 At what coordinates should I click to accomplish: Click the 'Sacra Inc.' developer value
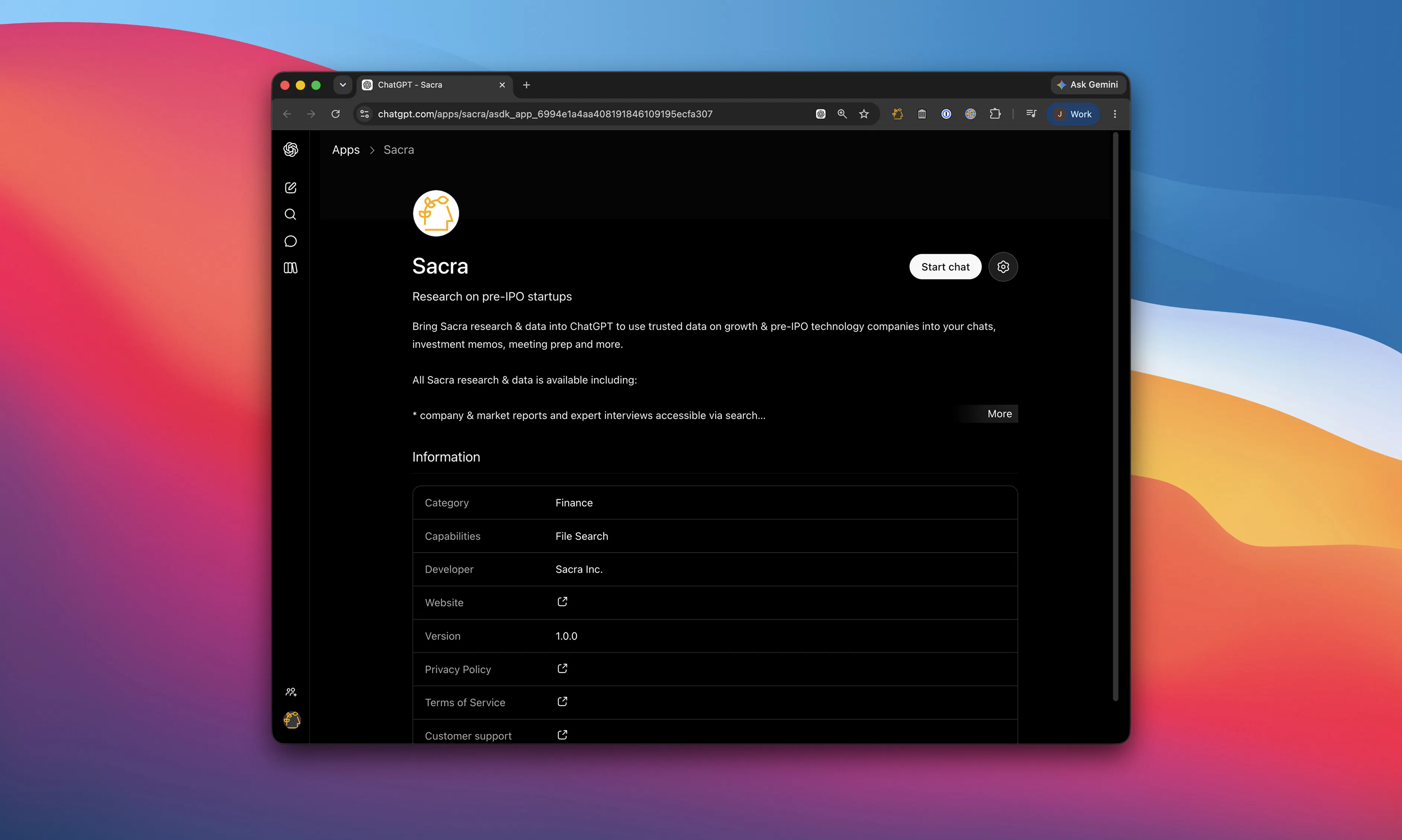click(579, 569)
